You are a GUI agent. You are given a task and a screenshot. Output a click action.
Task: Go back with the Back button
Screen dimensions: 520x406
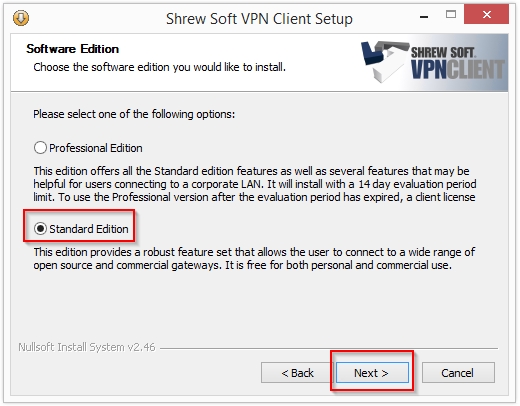pyautogui.click(x=297, y=373)
